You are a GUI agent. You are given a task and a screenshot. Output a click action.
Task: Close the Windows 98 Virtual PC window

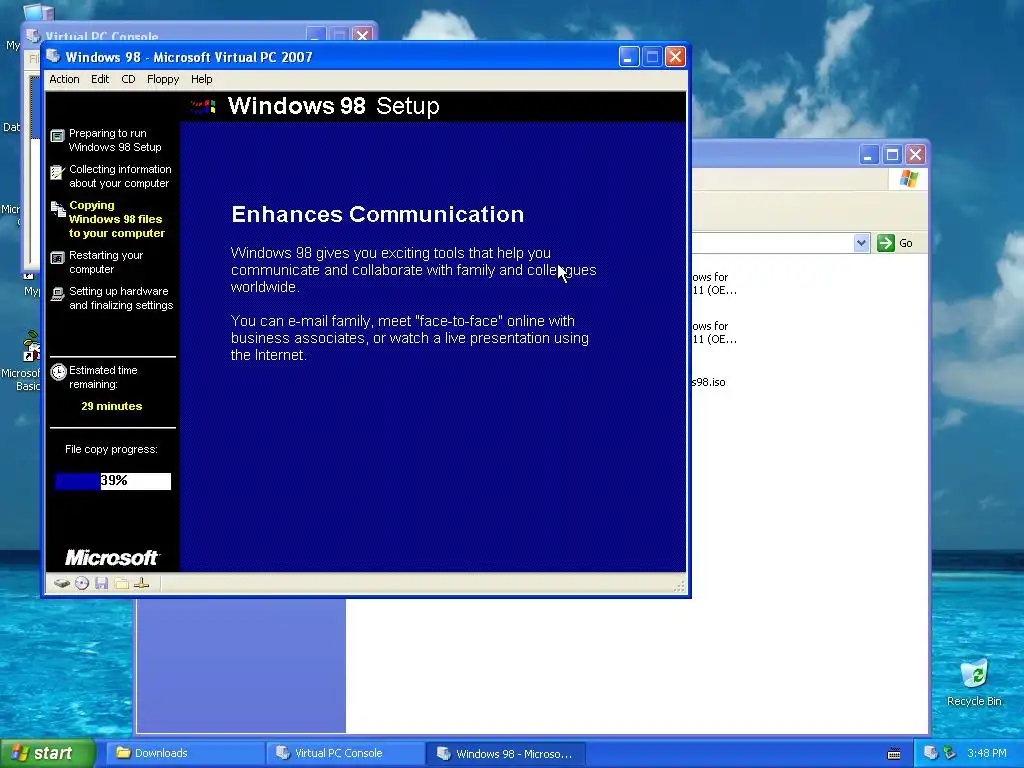pyautogui.click(x=675, y=57)
